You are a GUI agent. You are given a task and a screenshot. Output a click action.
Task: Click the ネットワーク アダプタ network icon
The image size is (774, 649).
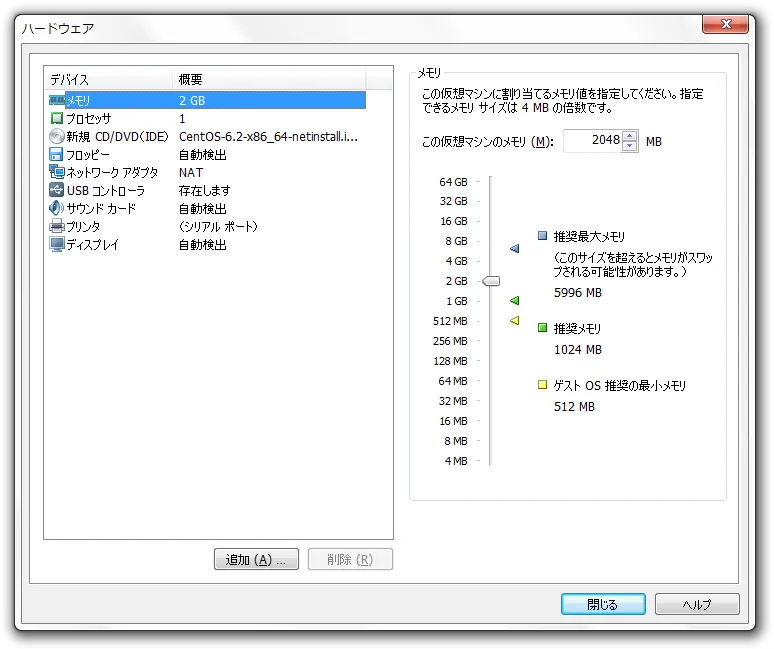point(57,172)
